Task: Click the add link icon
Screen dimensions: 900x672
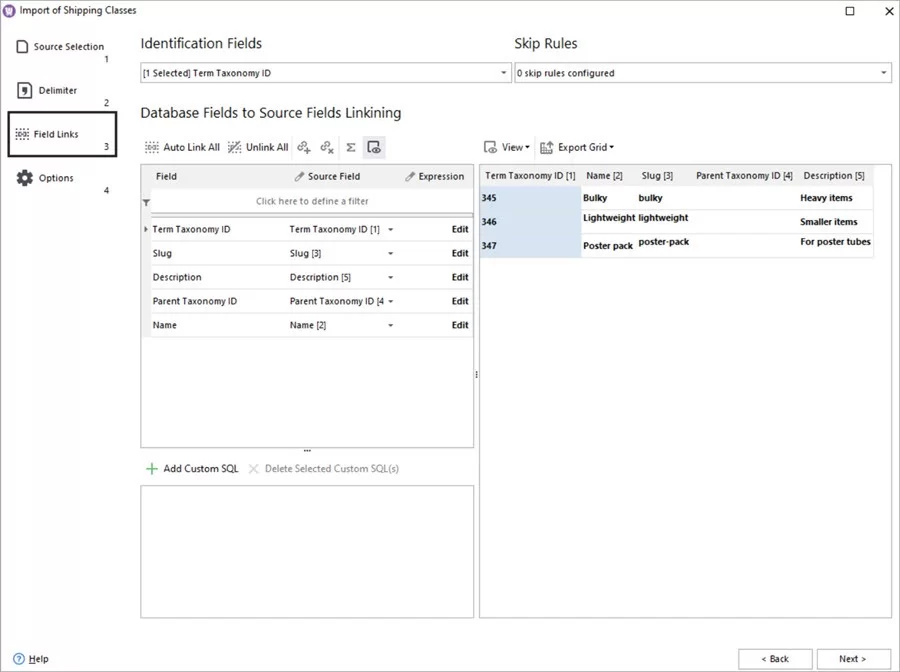Action: coord(304,147)
